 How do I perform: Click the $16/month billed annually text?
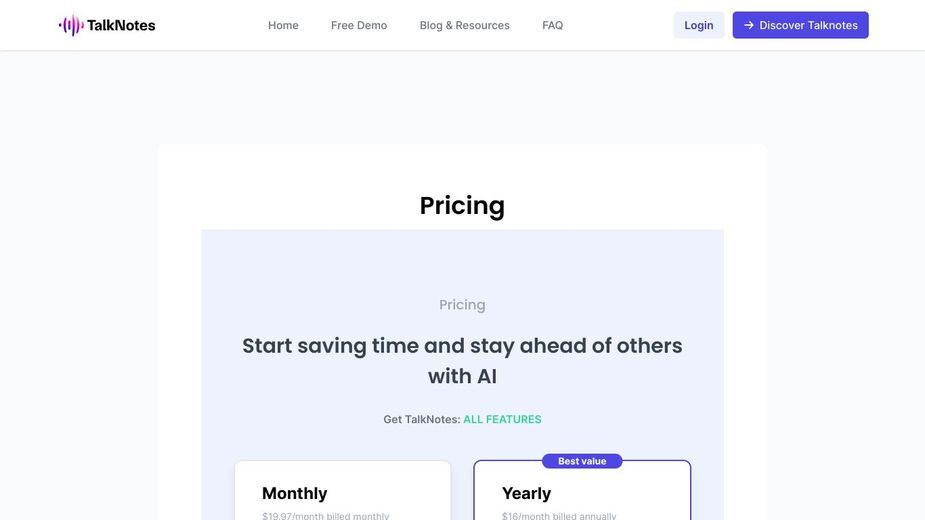click(x=559, y=516)
